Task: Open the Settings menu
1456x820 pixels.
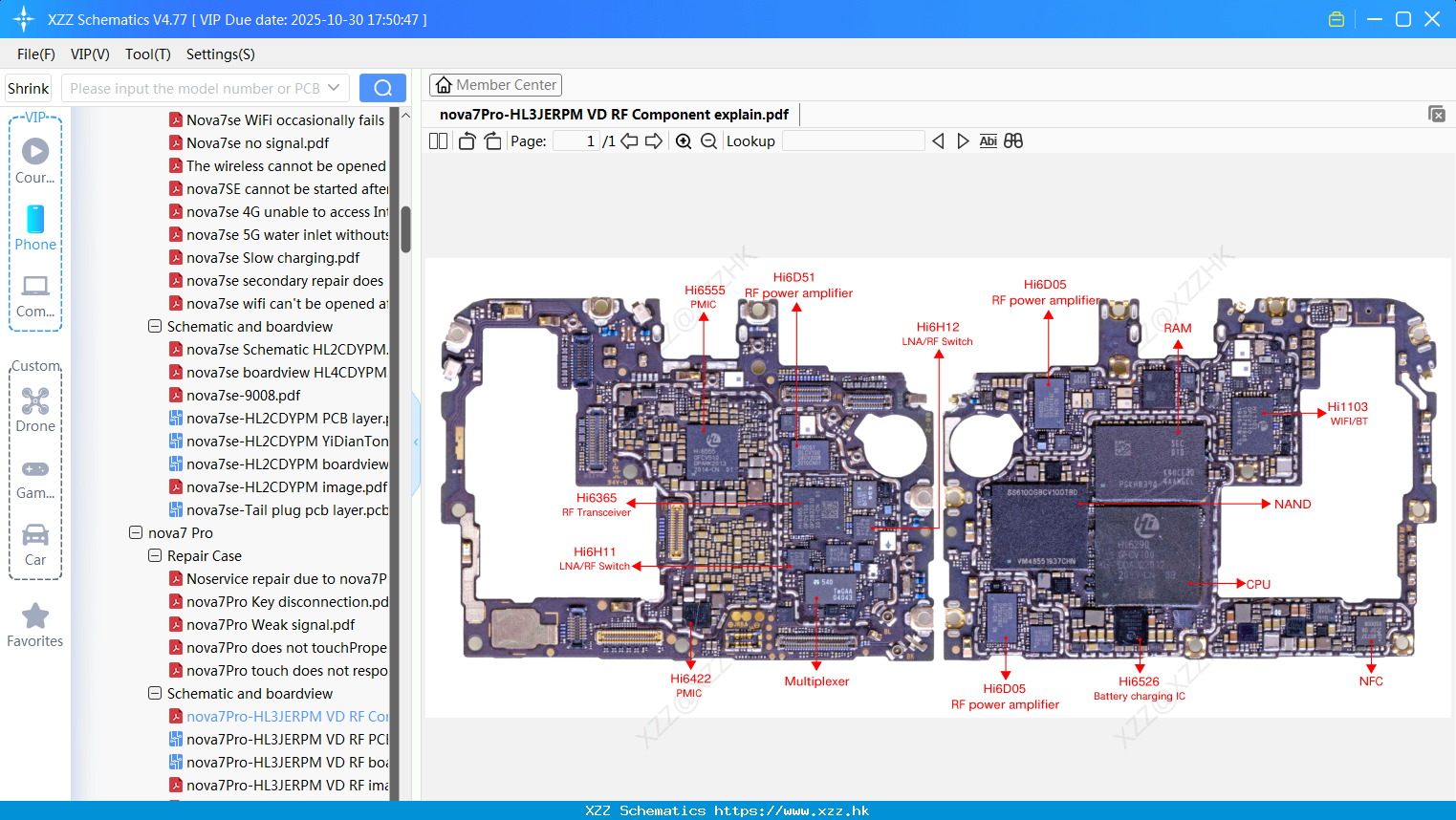Action: (221, 54)
